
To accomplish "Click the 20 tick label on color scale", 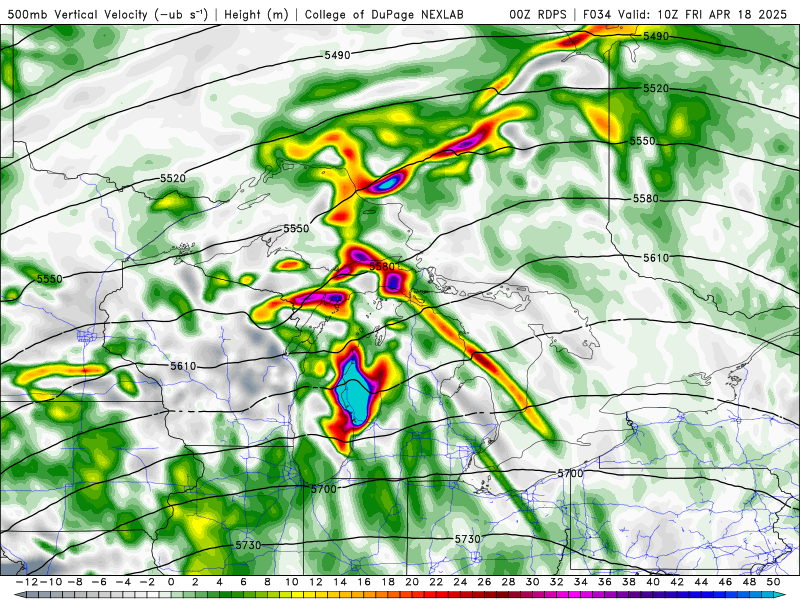I will click(x=412, y=582).
